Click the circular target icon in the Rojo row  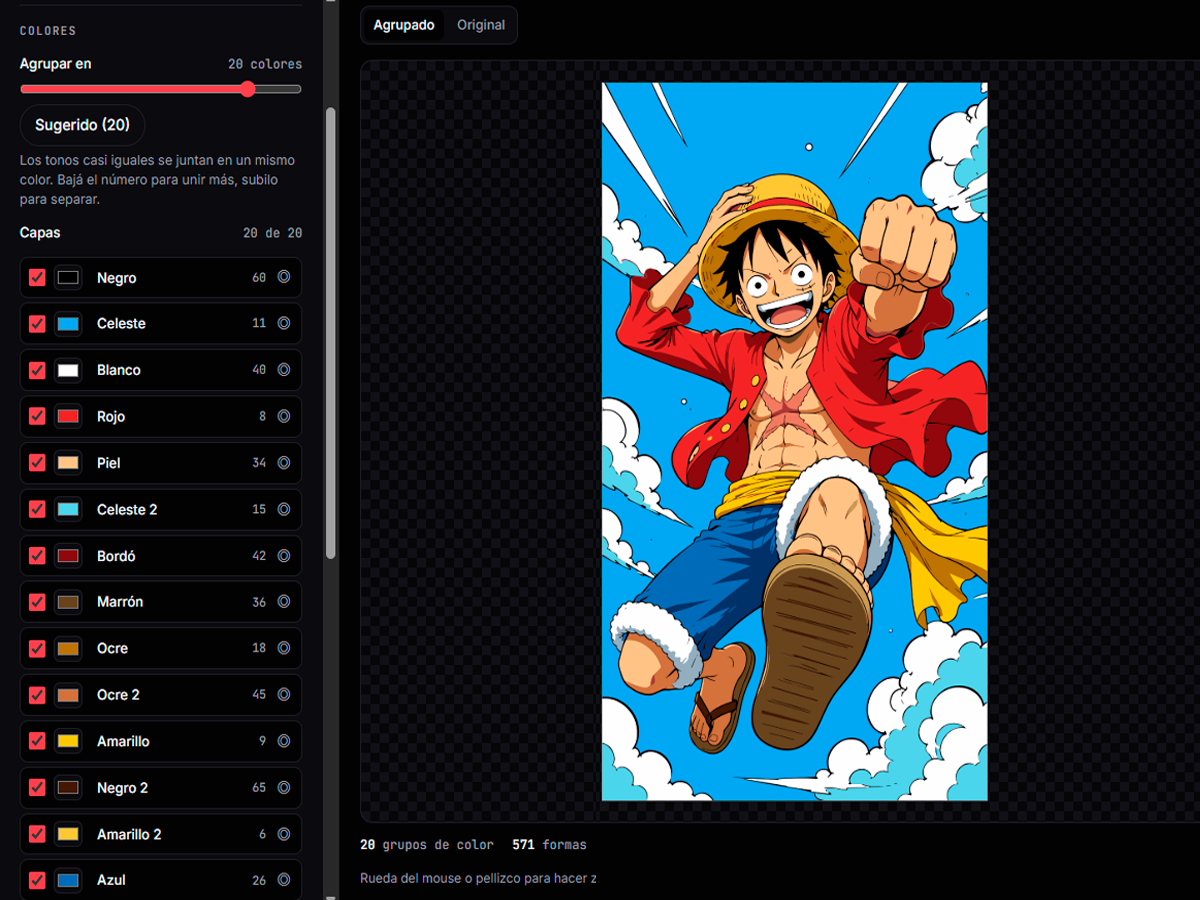point(284,416)
